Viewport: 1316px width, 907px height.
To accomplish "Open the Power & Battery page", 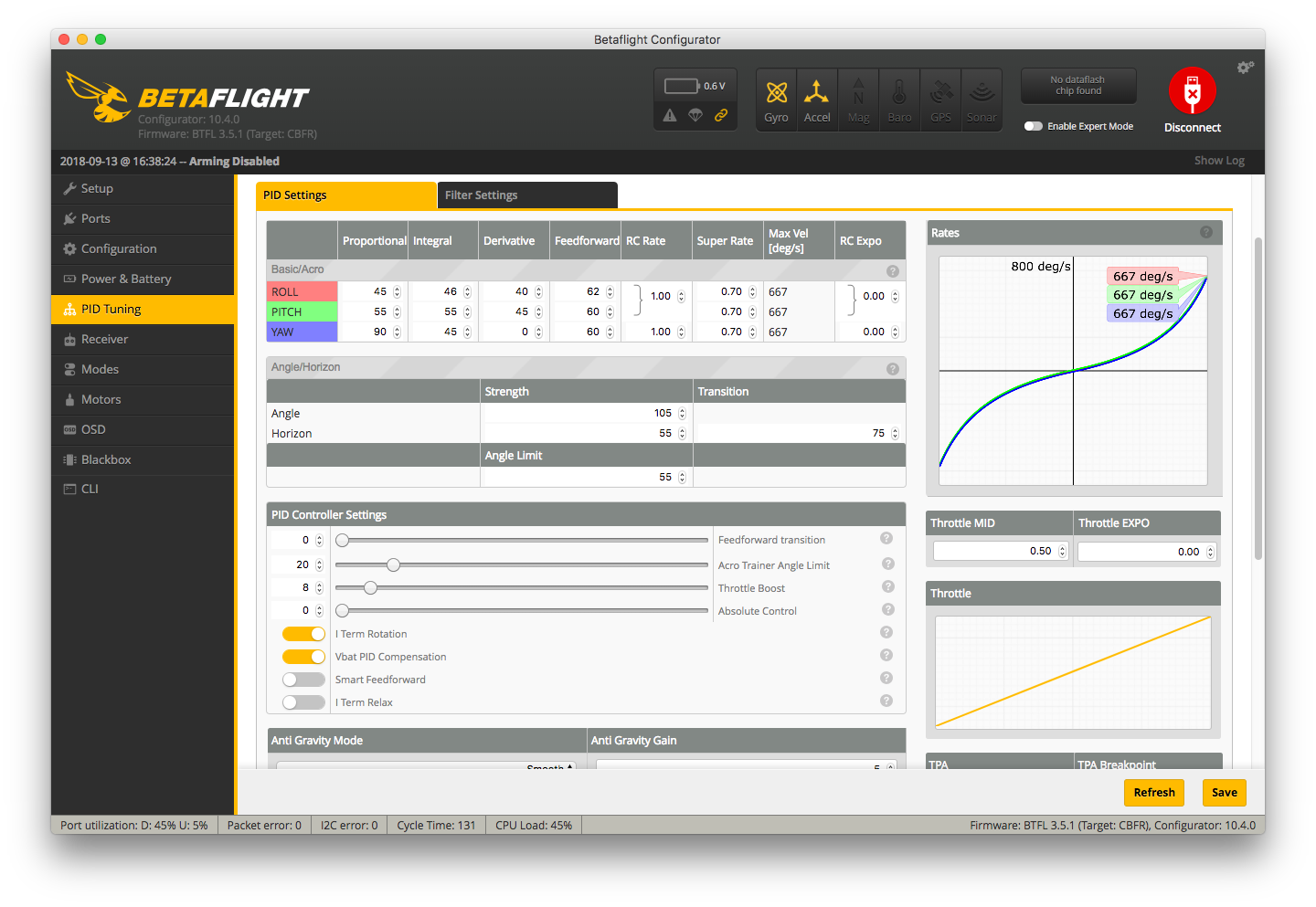I will (x=143, y=279).
